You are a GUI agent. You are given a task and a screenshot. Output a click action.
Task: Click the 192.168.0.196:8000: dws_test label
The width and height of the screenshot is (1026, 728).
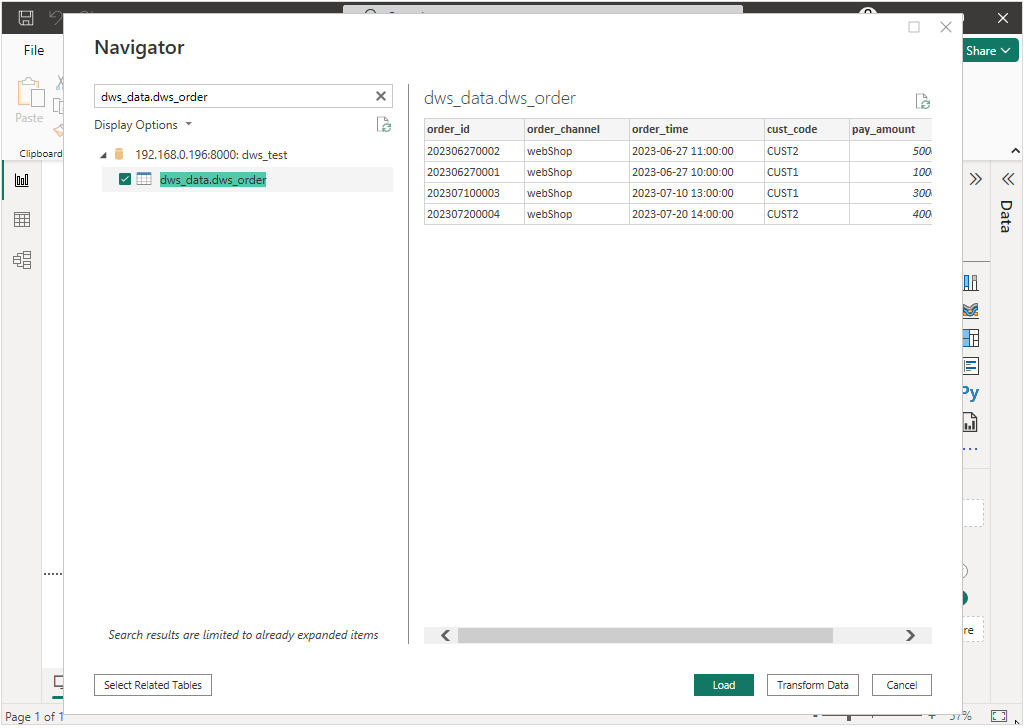211,155
